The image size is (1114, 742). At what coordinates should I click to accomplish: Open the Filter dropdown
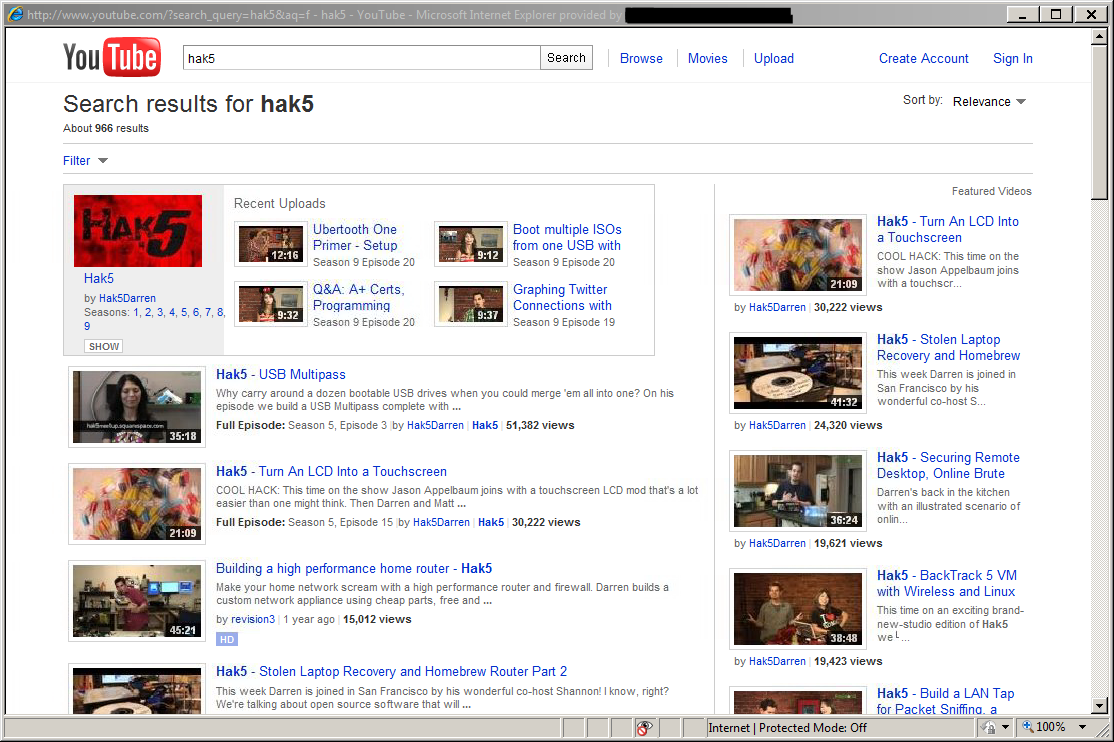point(85,161)
